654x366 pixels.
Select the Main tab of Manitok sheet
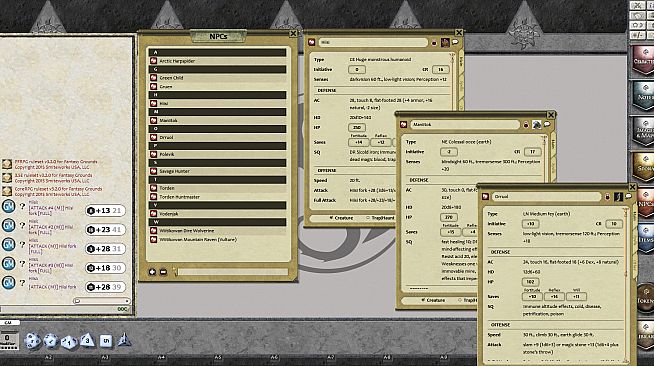553,143
